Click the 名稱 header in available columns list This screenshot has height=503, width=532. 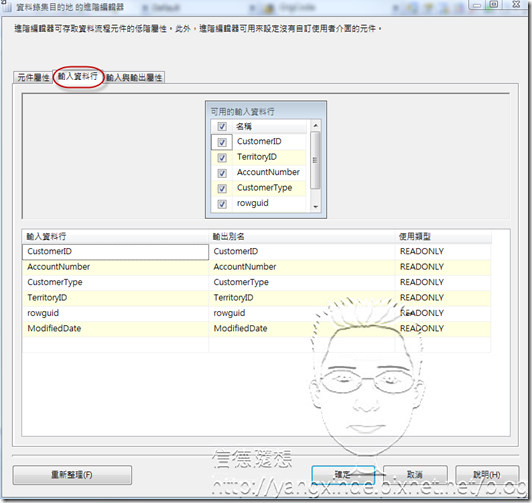[269, 127]
